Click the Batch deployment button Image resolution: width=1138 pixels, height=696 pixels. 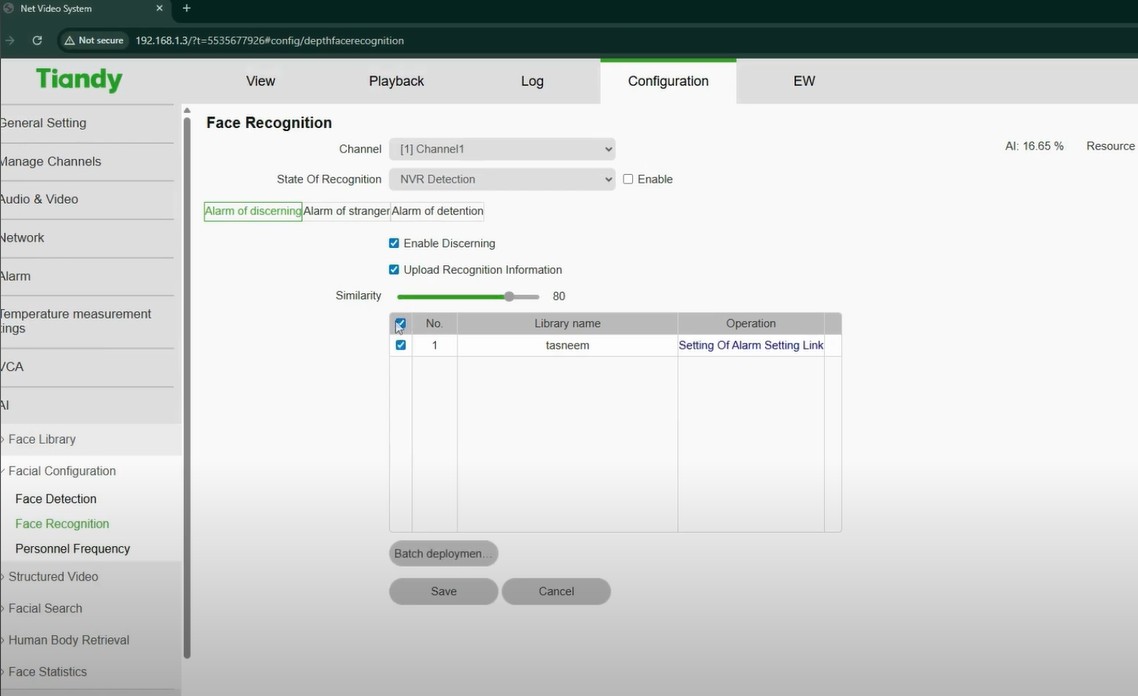(443, 553)
